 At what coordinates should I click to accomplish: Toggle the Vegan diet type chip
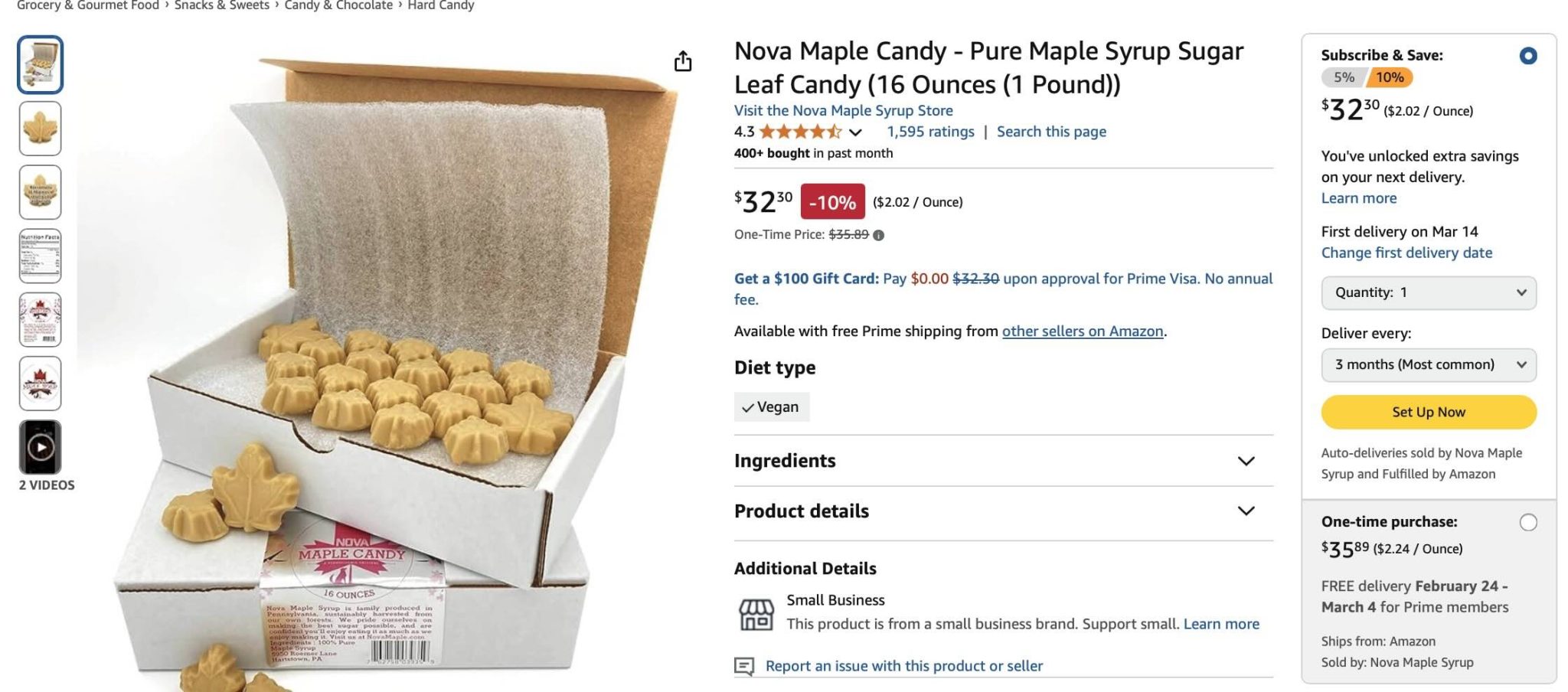point(771,407)
